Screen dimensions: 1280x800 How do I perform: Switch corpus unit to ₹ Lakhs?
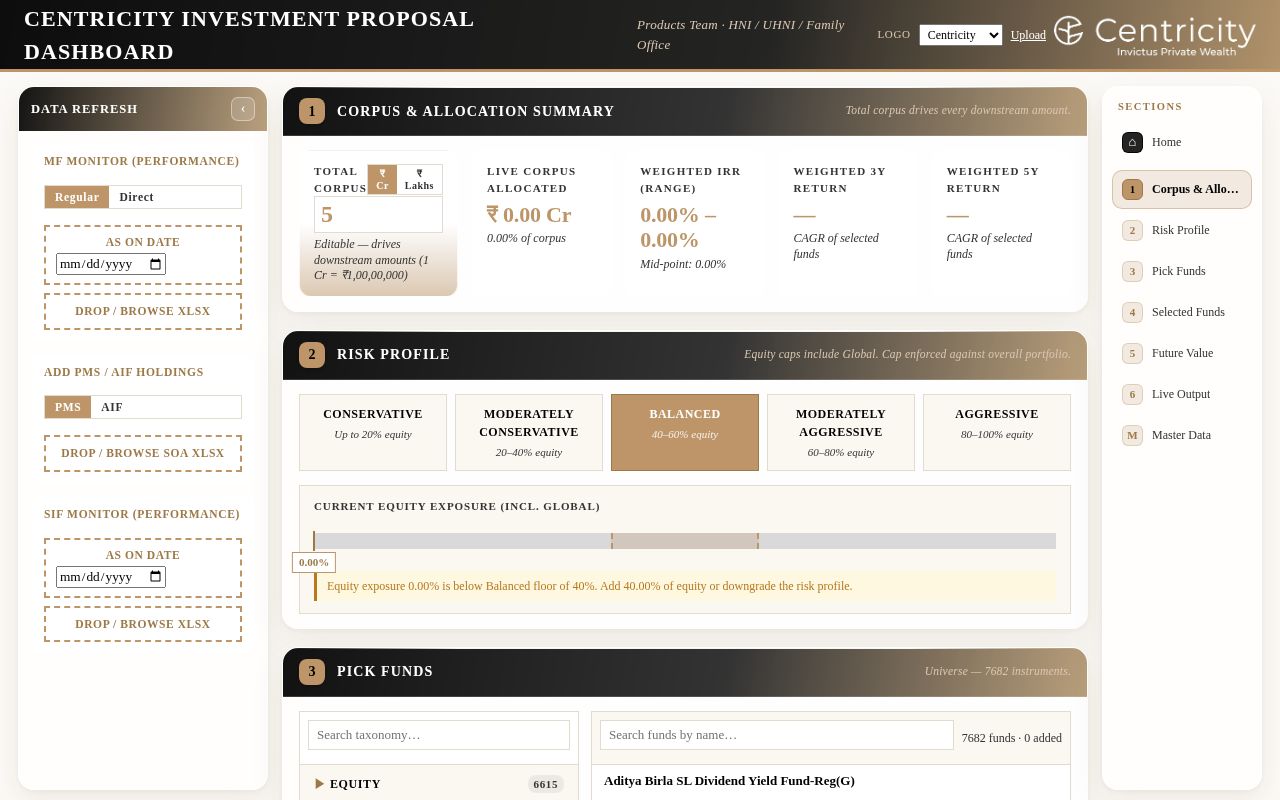[x=419, y=179]
